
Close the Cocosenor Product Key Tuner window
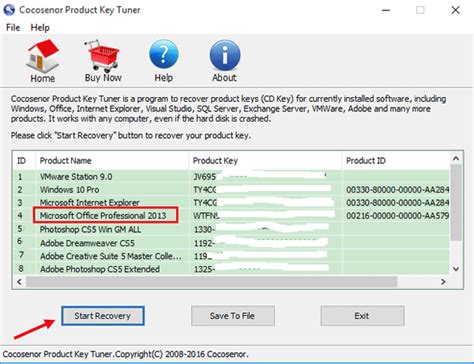click(x=455, y=10)
